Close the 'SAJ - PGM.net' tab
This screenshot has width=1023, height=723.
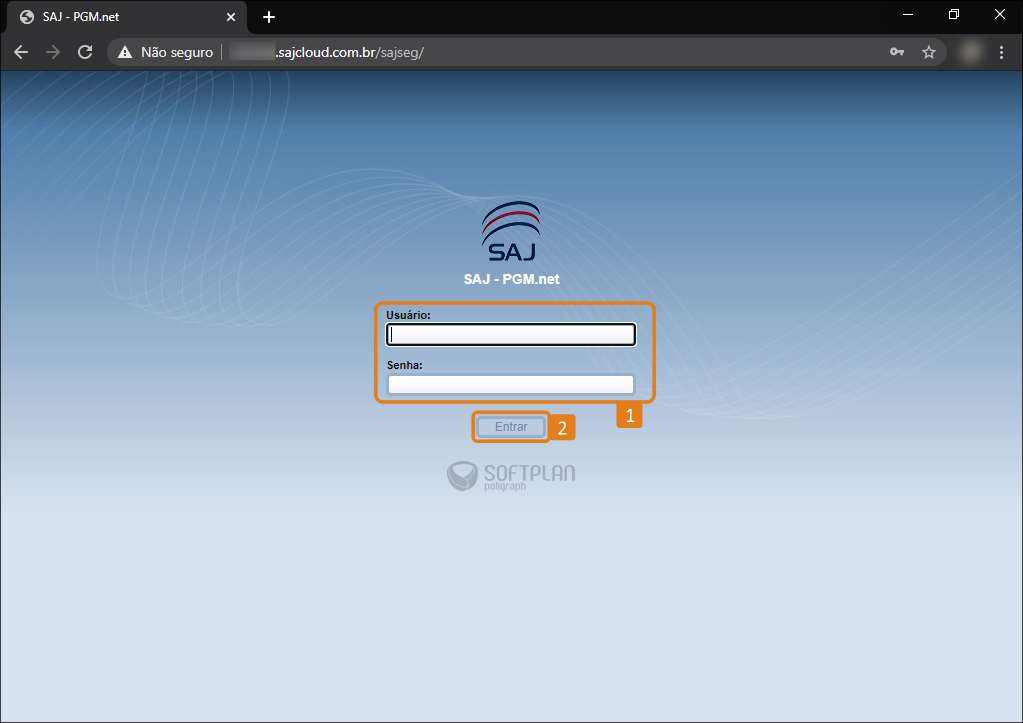point(231,17)
